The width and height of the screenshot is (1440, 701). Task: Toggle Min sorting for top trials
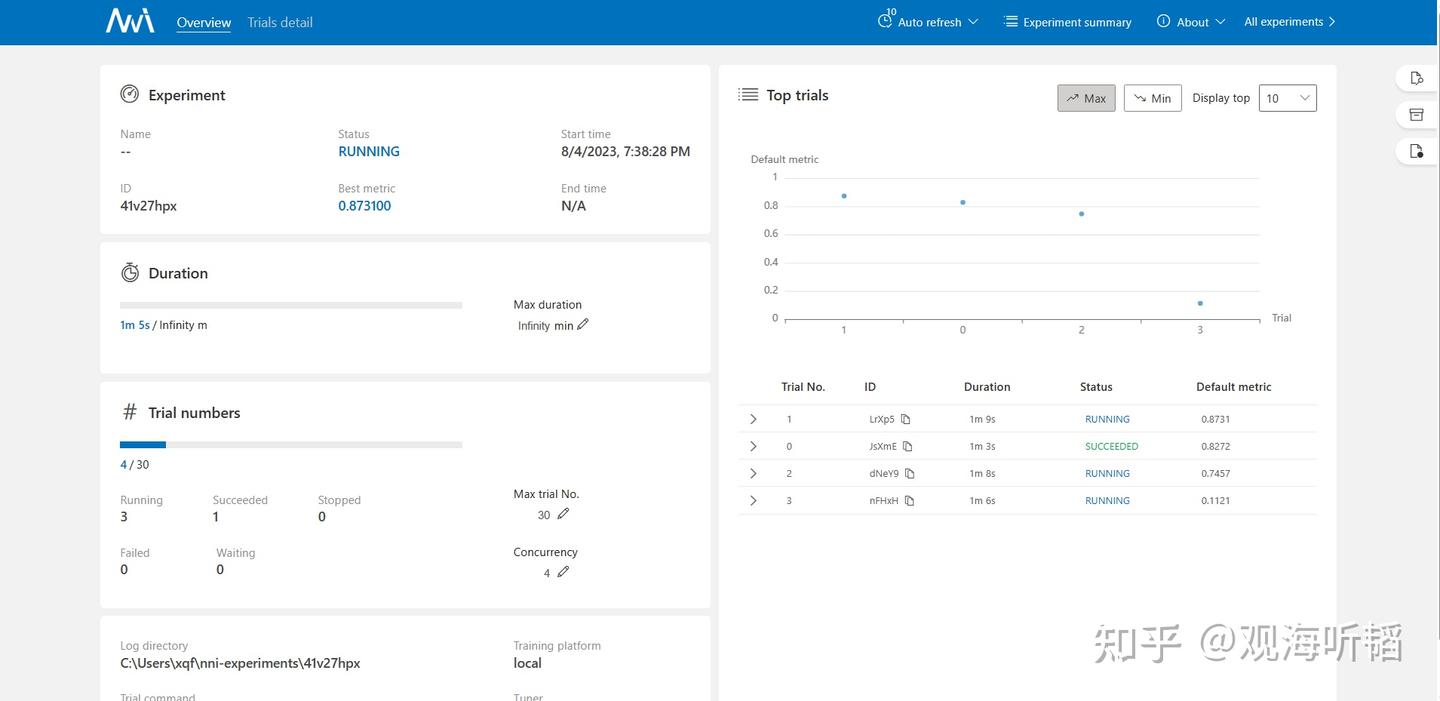(x=1153, y=98)
